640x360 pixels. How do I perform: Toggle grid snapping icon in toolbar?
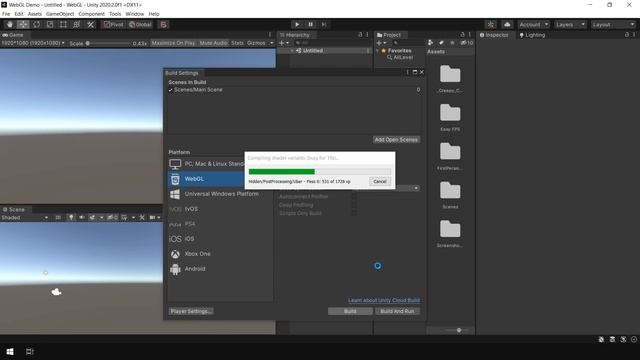click(x=164, y=24)
